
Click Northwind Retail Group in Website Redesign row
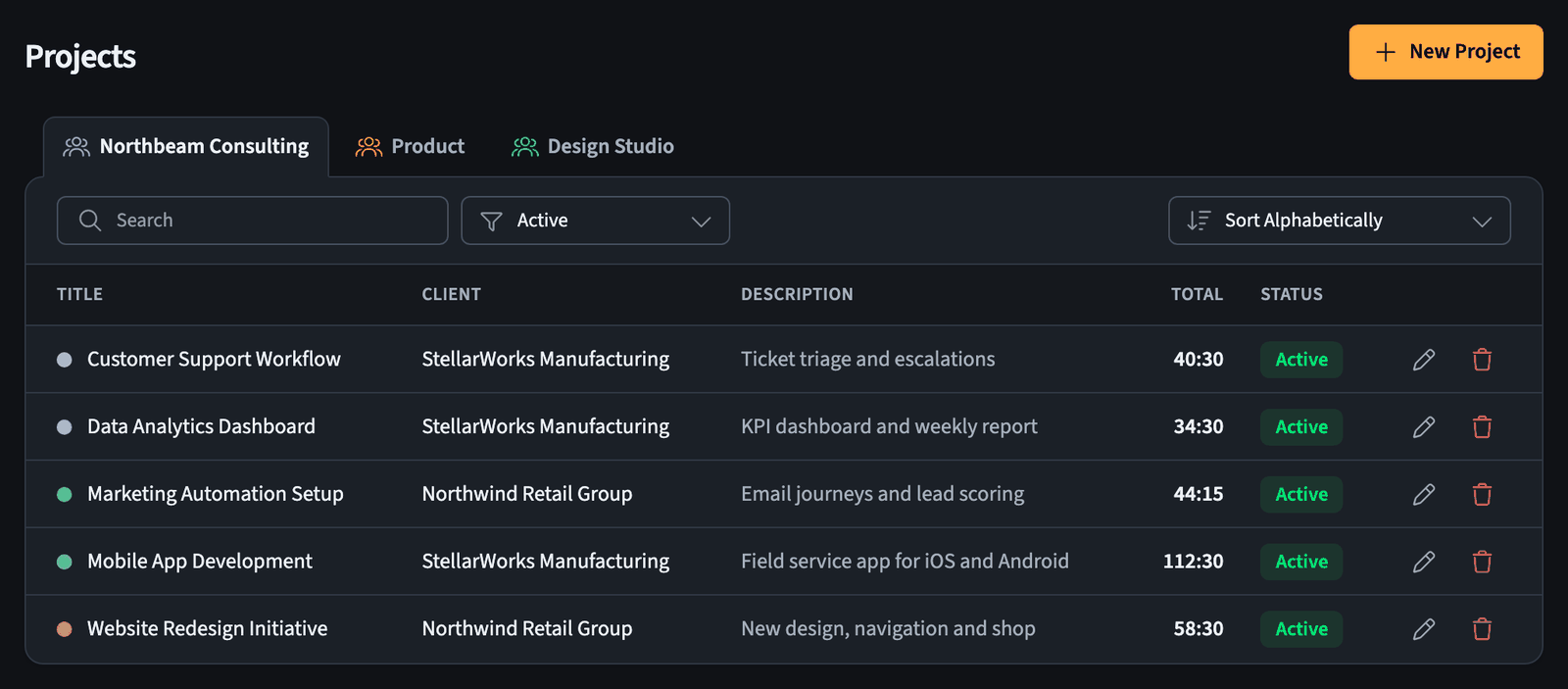(x=527, y=628)
